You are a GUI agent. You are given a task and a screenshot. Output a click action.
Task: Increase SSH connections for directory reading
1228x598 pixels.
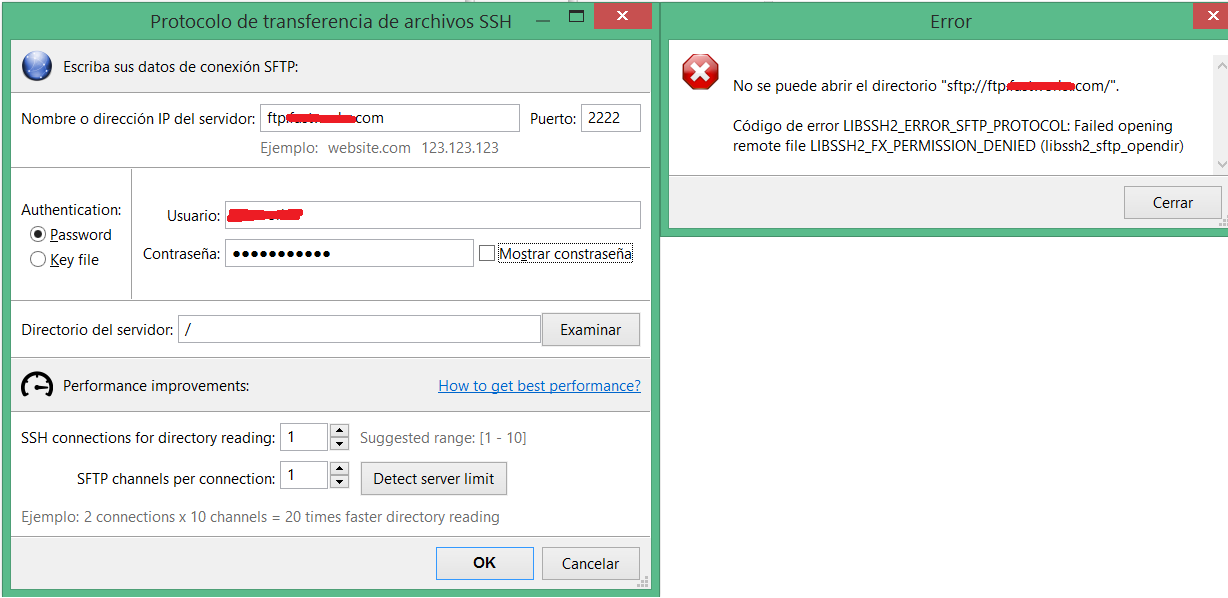point(340,431)
